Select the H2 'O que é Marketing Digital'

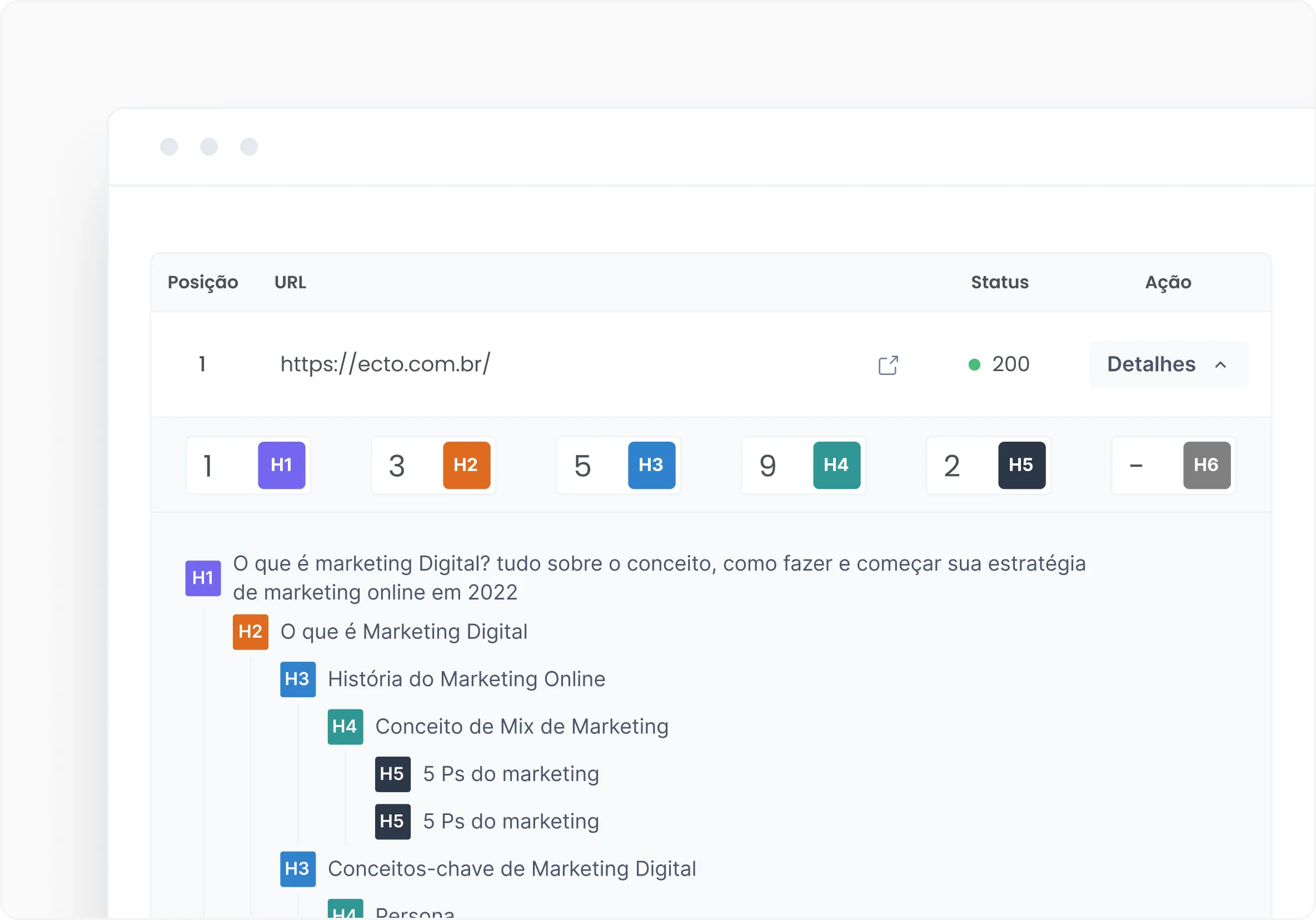tap(403, 632)
